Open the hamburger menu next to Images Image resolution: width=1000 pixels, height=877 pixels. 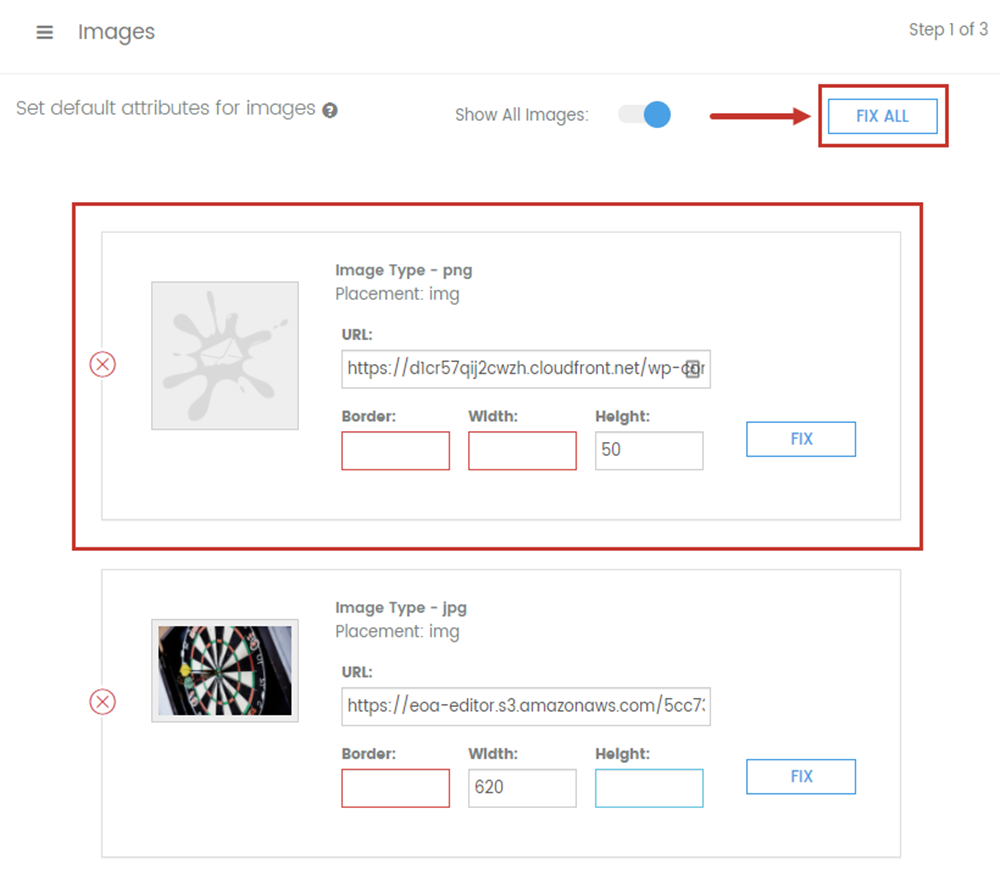[x=45, y=32]
